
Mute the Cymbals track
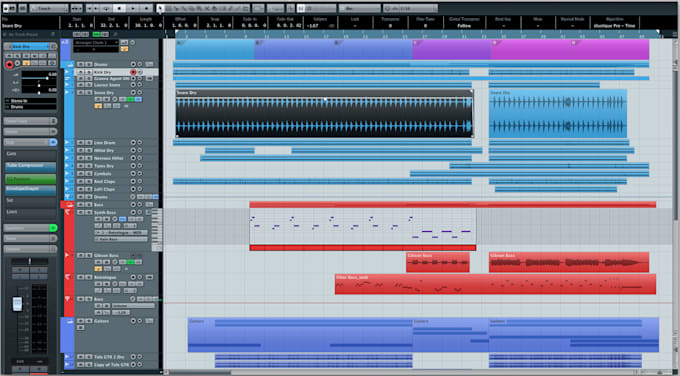coord(81,173)
